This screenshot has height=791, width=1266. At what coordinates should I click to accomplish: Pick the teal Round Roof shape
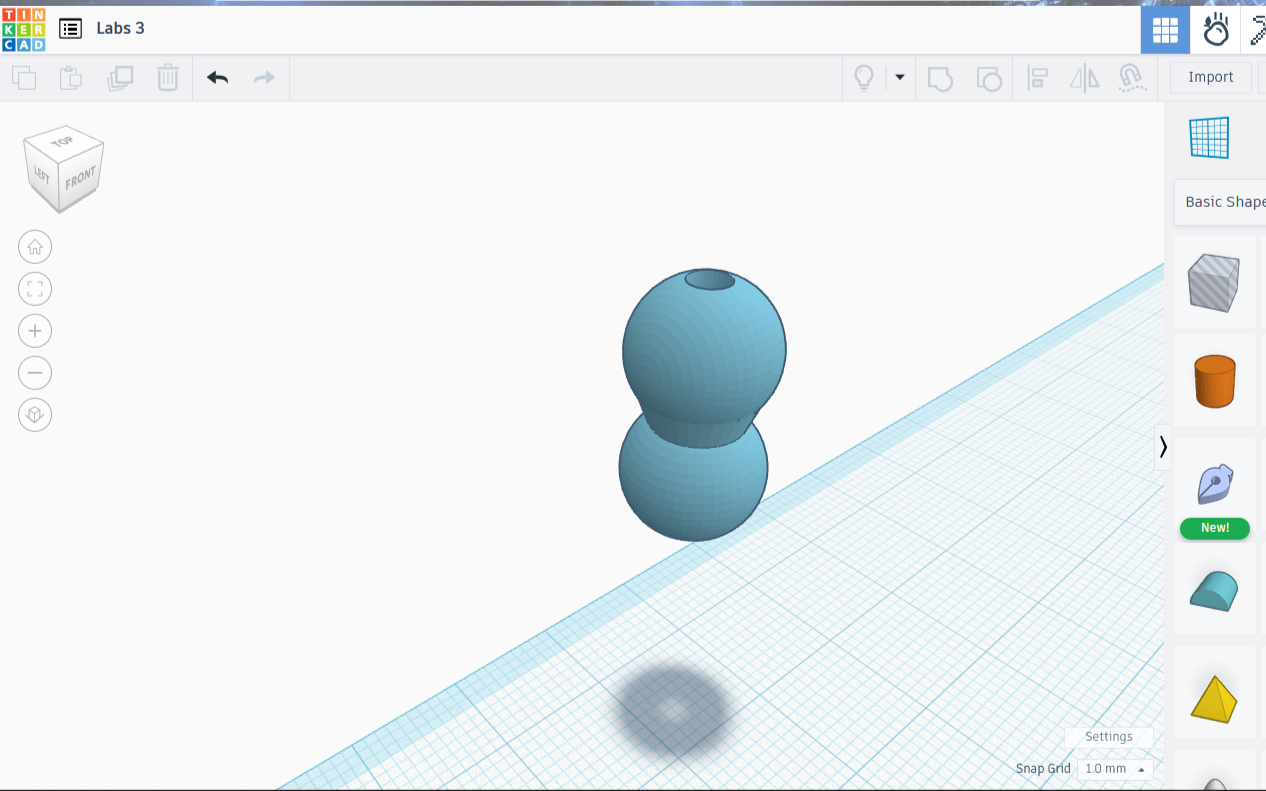pyautogui.click(x=1214, y=590)
